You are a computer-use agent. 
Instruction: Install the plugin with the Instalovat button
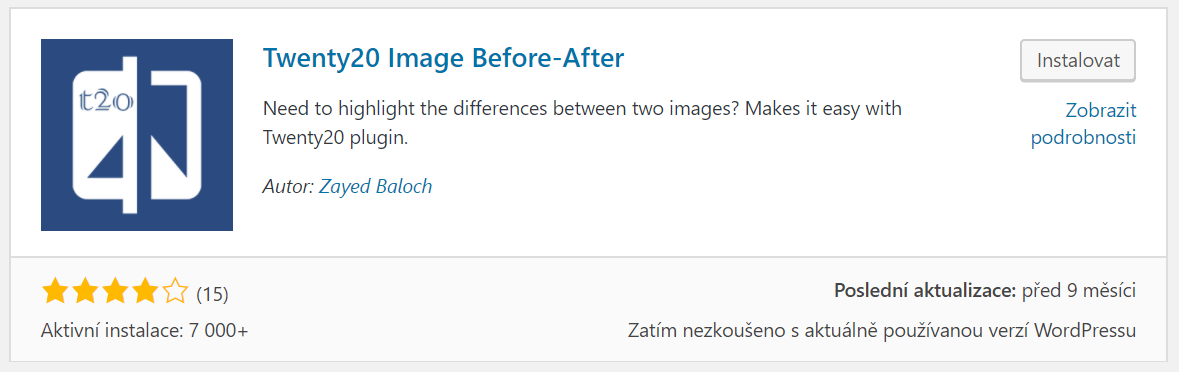[1077, 60]
